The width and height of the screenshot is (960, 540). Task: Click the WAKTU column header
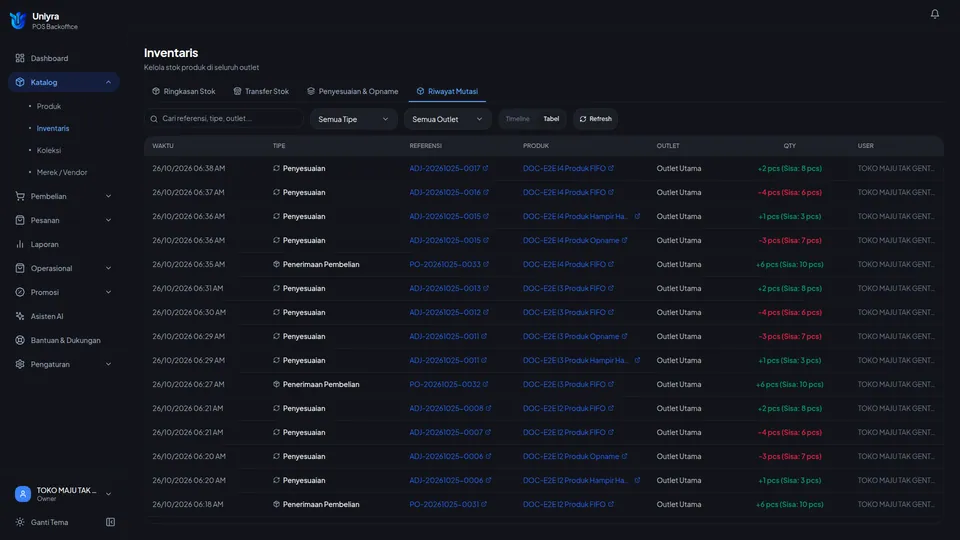coord(163,146)
